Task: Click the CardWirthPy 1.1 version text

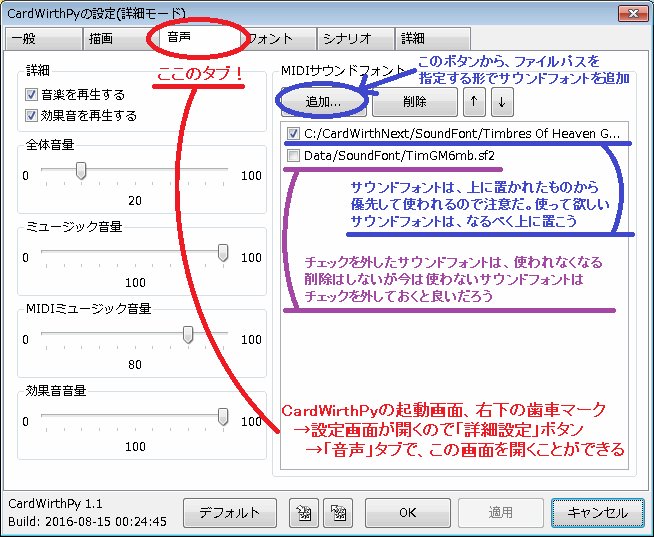Action: (x=55, y=504)
